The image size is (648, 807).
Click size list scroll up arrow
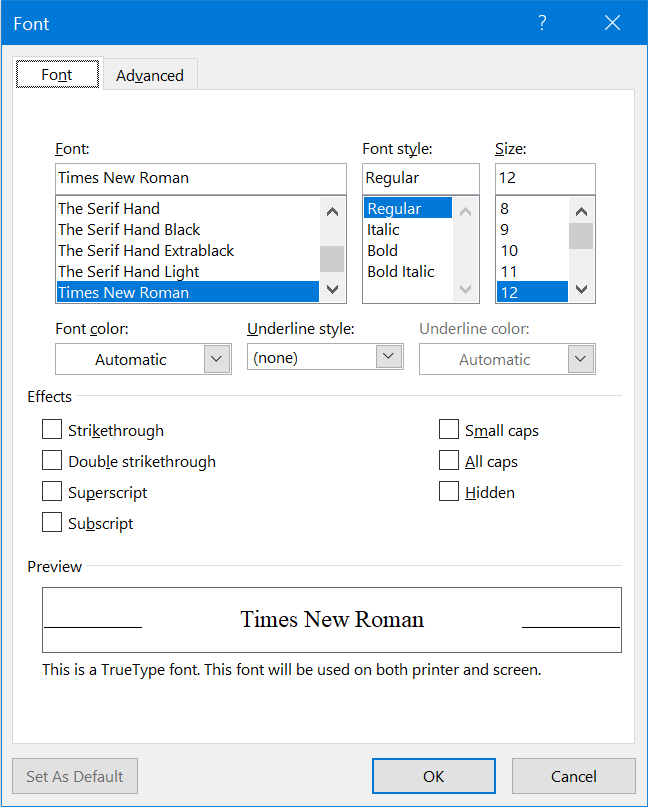[582, 211]
